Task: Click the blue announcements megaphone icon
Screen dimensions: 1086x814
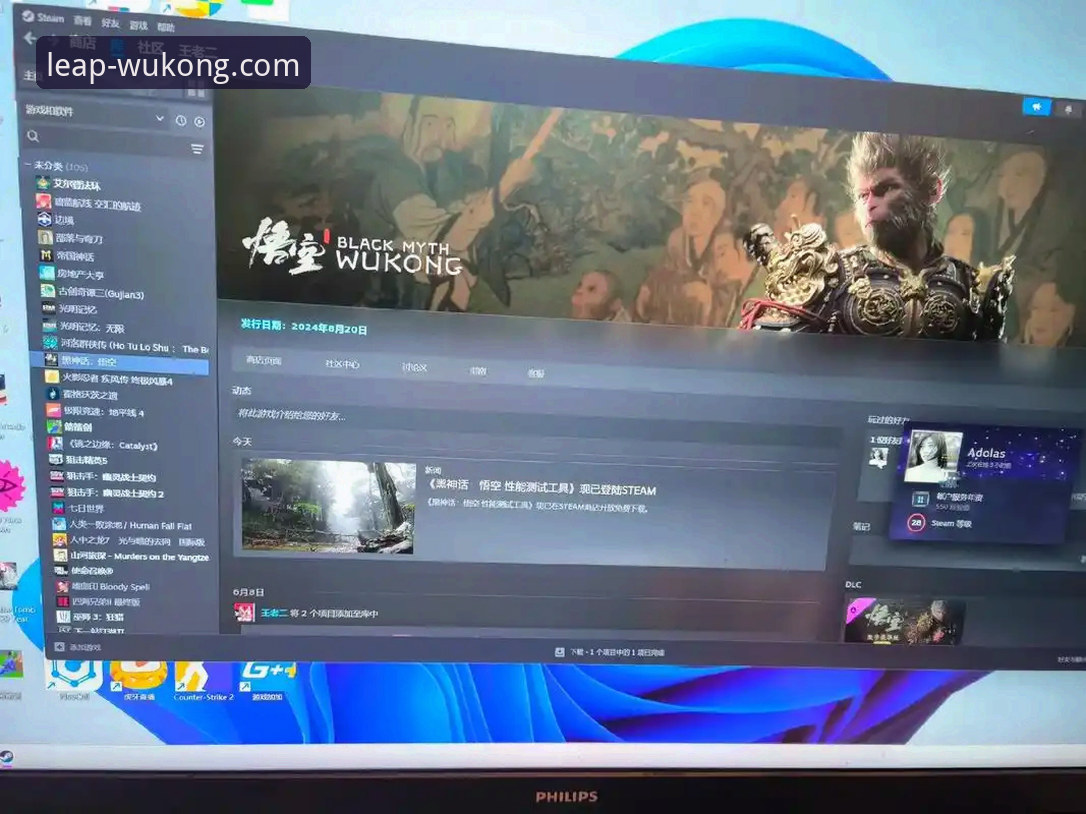Action: [x=1036, y=107]
